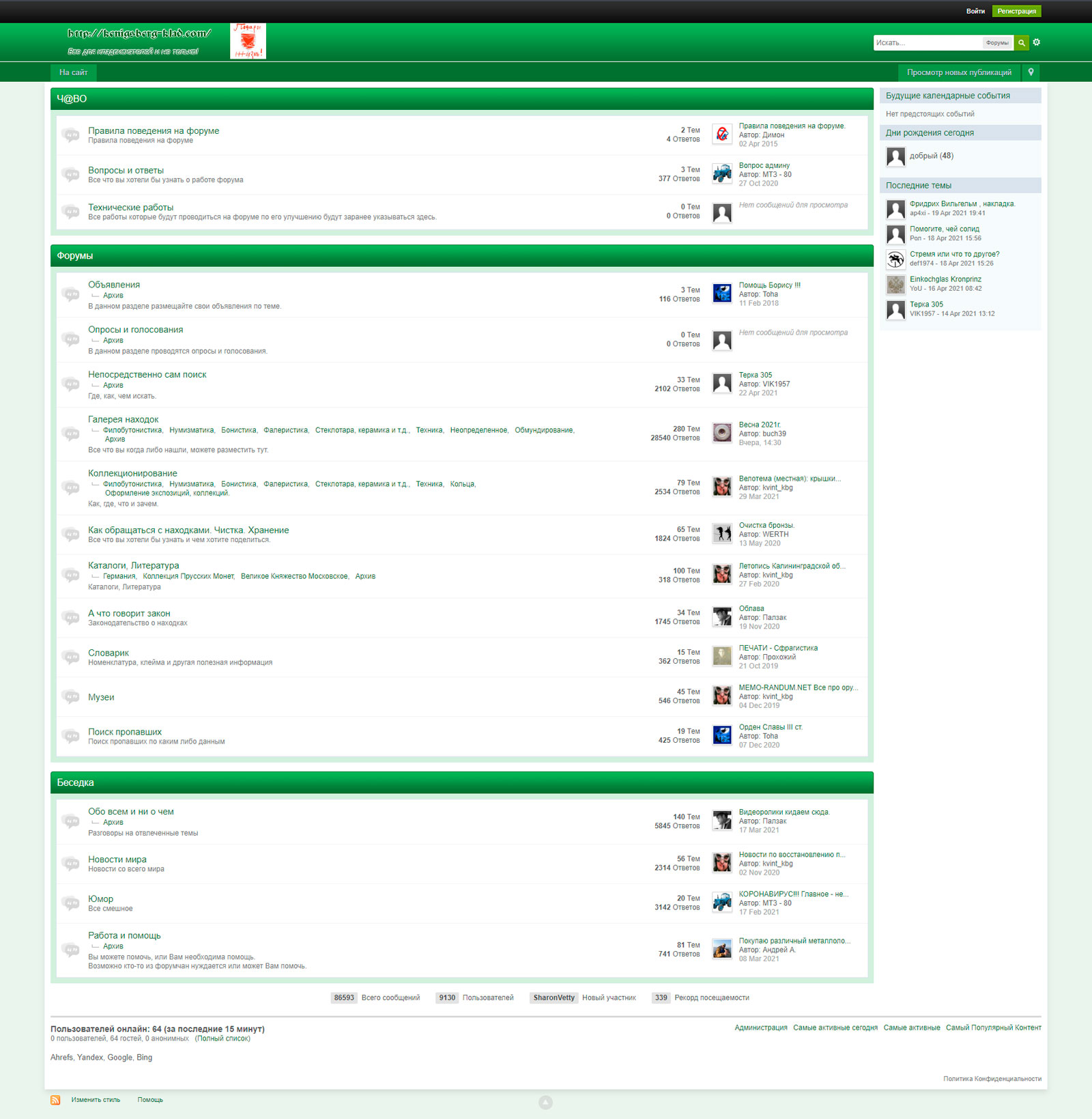Open the Правила поведения на форуме forum
Viewport: 1092px width, 1119px height.
[154, 130]
